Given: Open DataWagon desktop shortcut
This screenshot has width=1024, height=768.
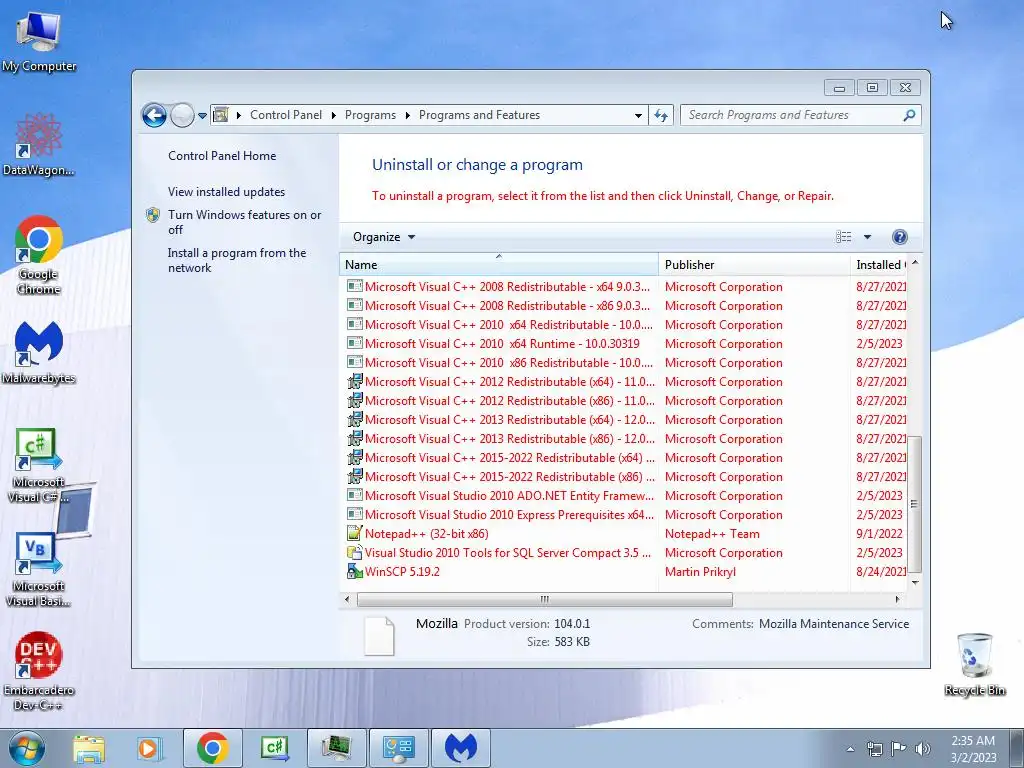Looking at the screenshot, I should pyautogui.click(x=39, y=144).
